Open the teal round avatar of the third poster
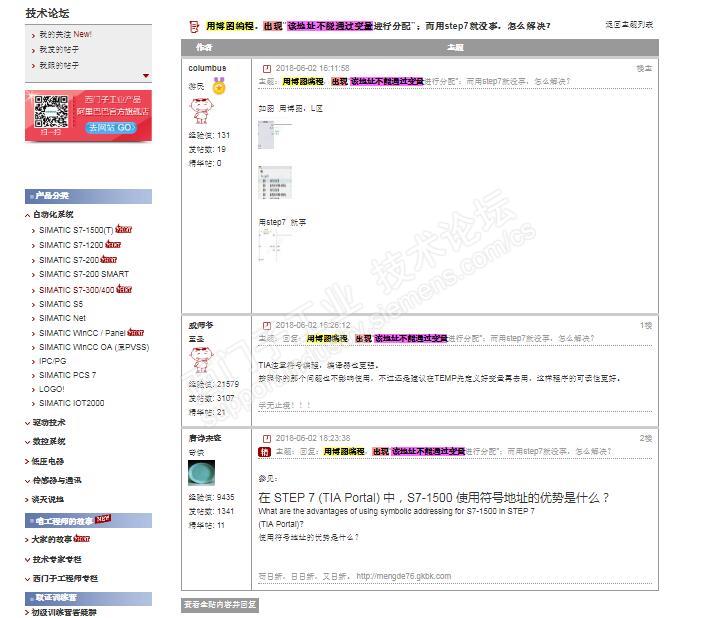The width and height of the screenshot is (717, 618). 201,473
